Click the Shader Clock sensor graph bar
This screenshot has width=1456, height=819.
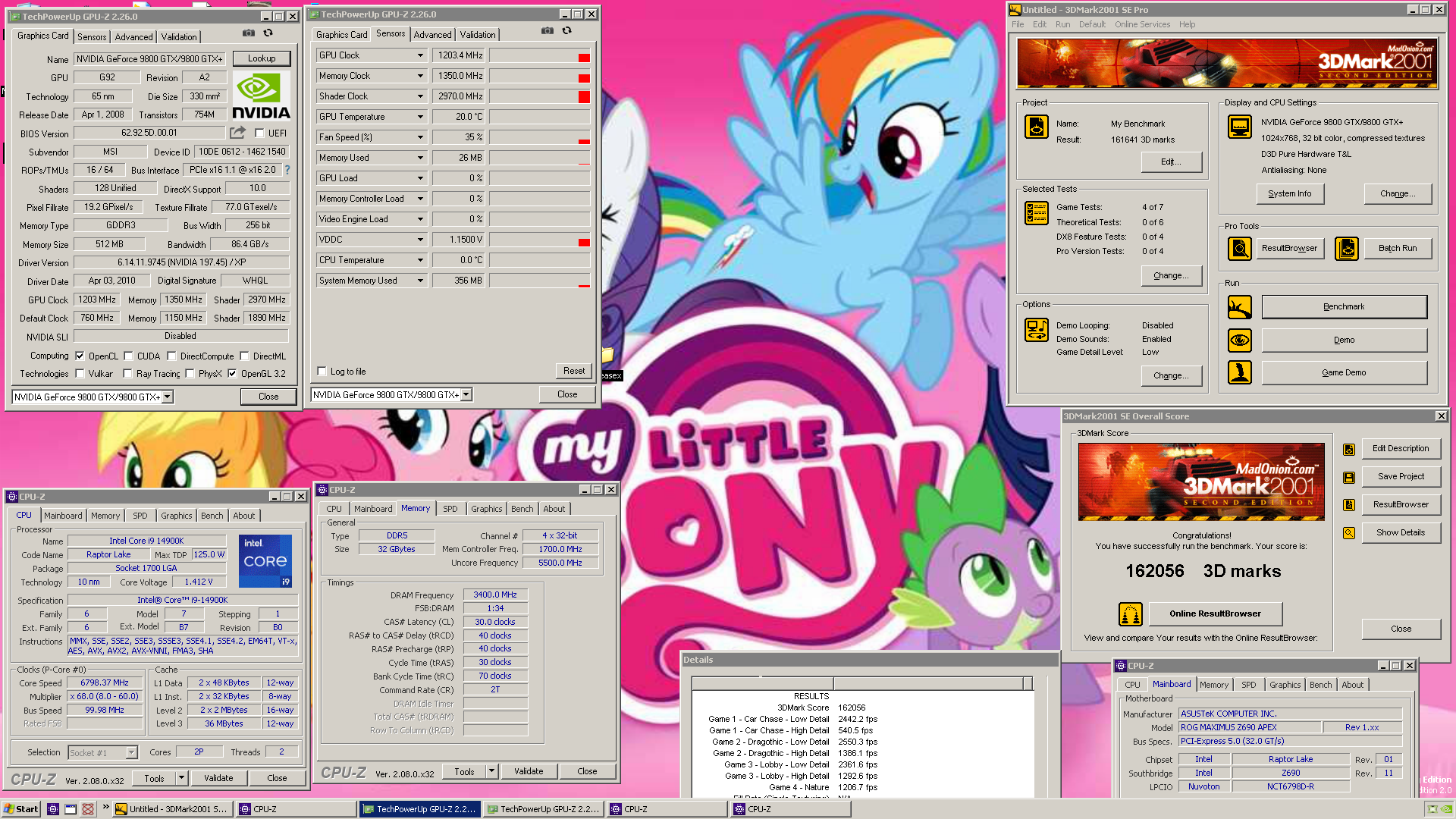tap(540, 96)
